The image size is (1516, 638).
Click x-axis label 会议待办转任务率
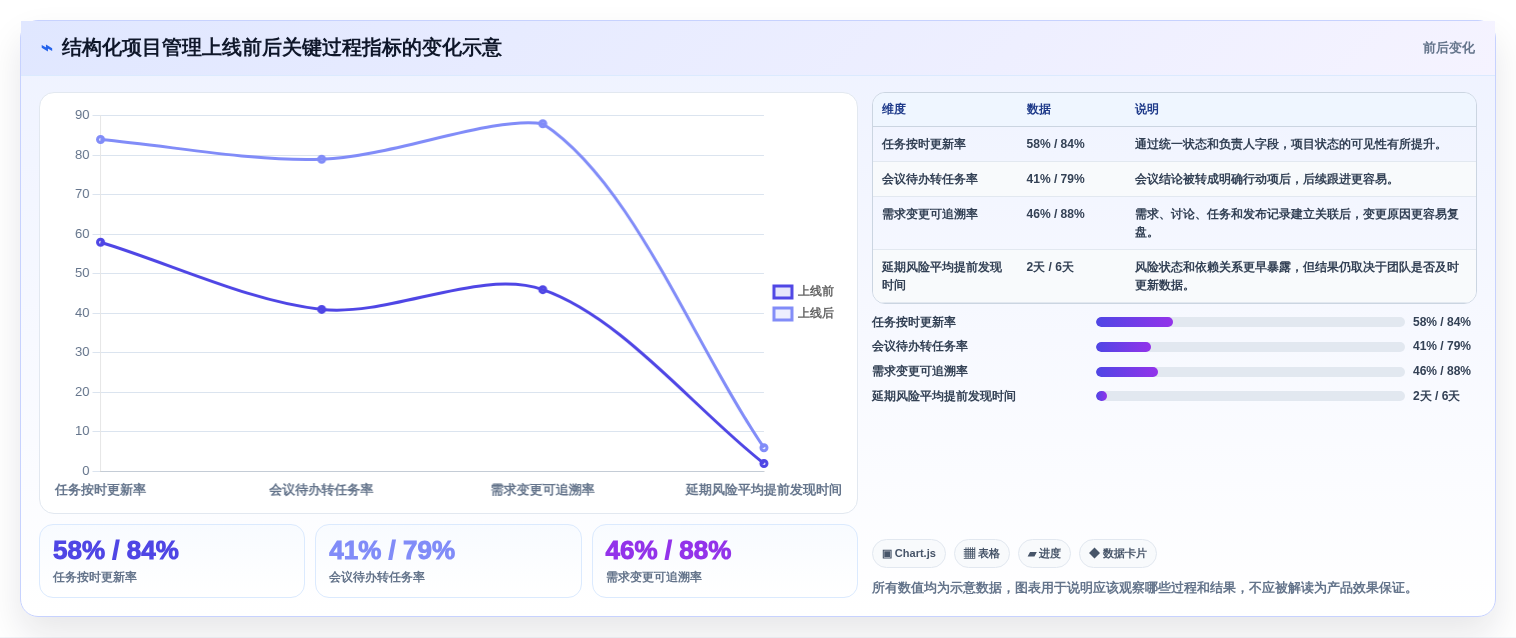(321, 490)
